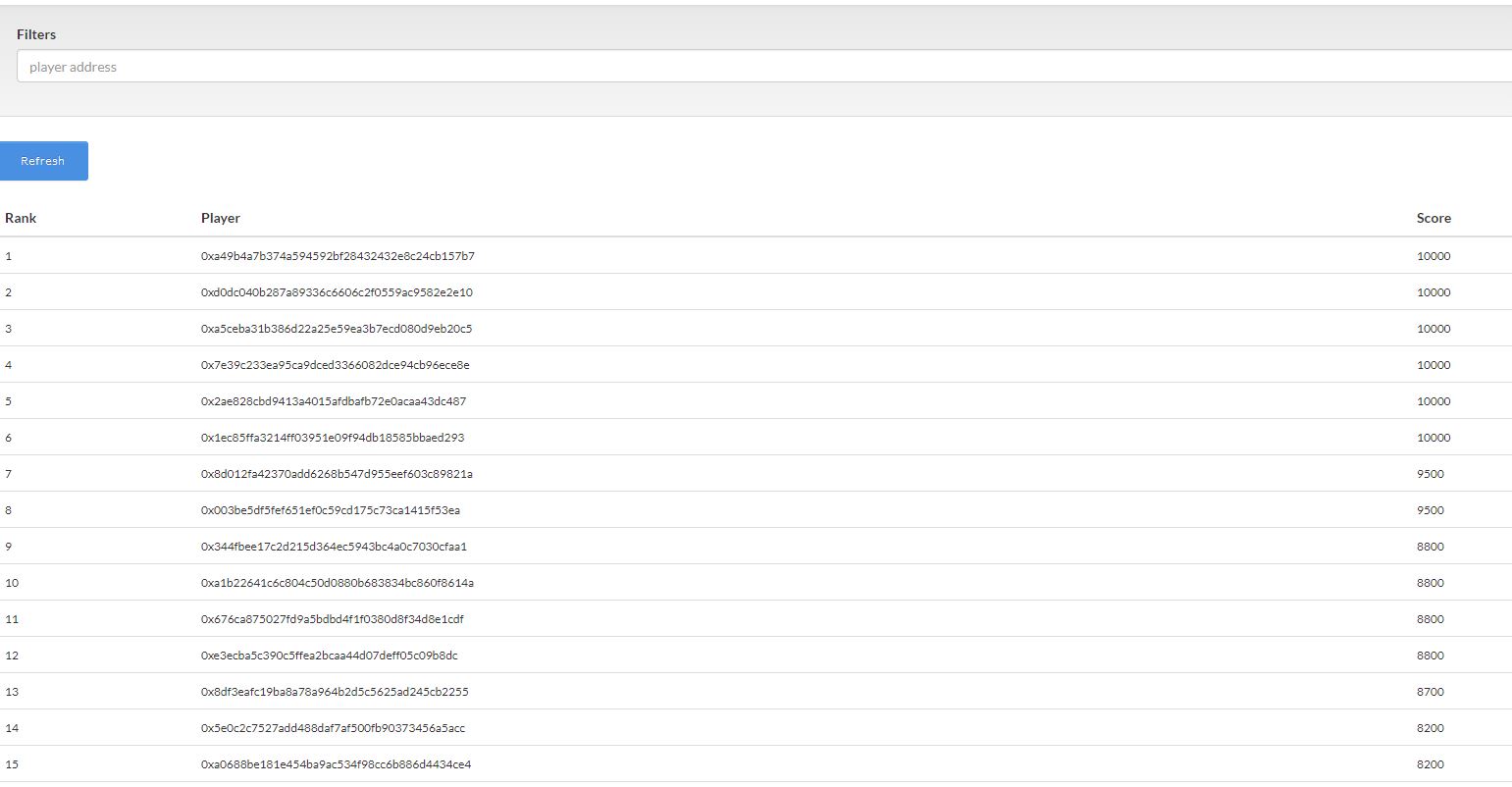The image size is (1512, 787).
Task: Select player address starting 0x8df3eafc
Action: tap(335, 692)
